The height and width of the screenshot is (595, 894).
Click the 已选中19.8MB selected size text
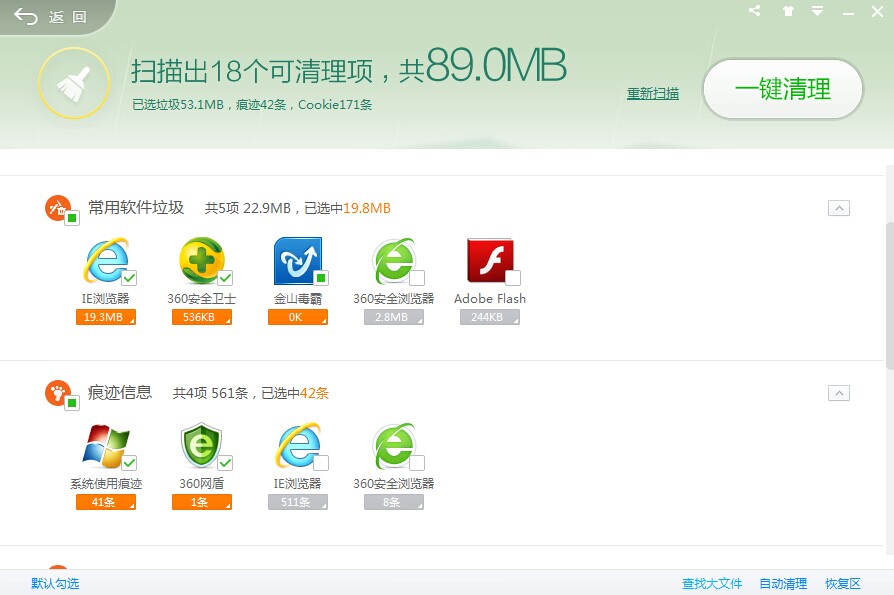point(347,209)
